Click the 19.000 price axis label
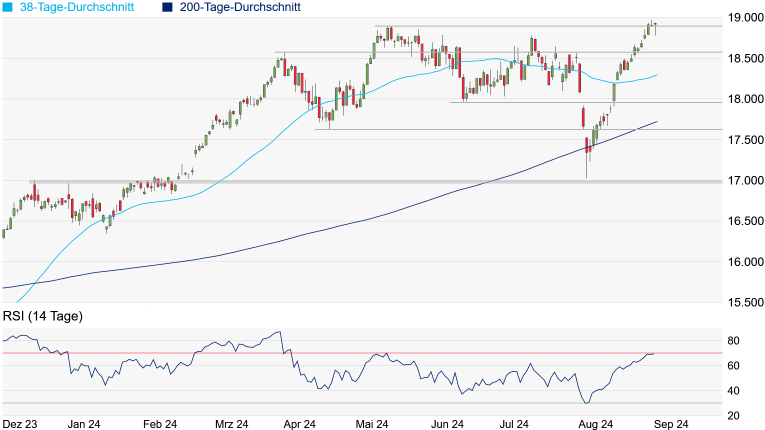765x430 pixels. click(742, 18)
